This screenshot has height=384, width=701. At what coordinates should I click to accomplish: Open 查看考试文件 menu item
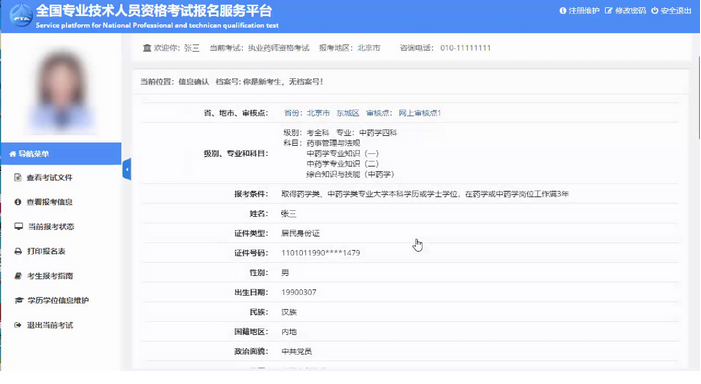[x=49, y=177]
